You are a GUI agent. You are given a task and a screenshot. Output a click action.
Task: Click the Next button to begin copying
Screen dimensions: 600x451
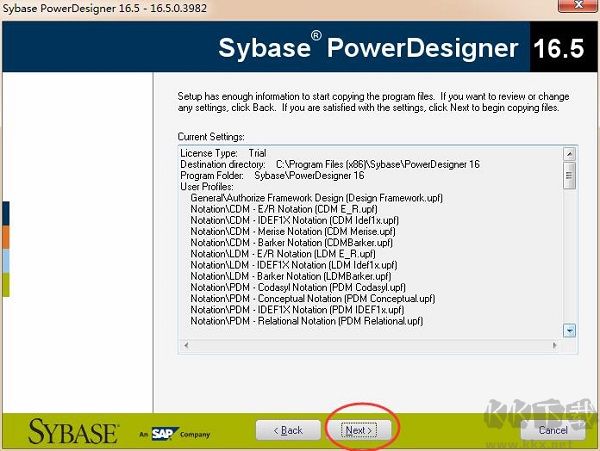coord(358,430)
